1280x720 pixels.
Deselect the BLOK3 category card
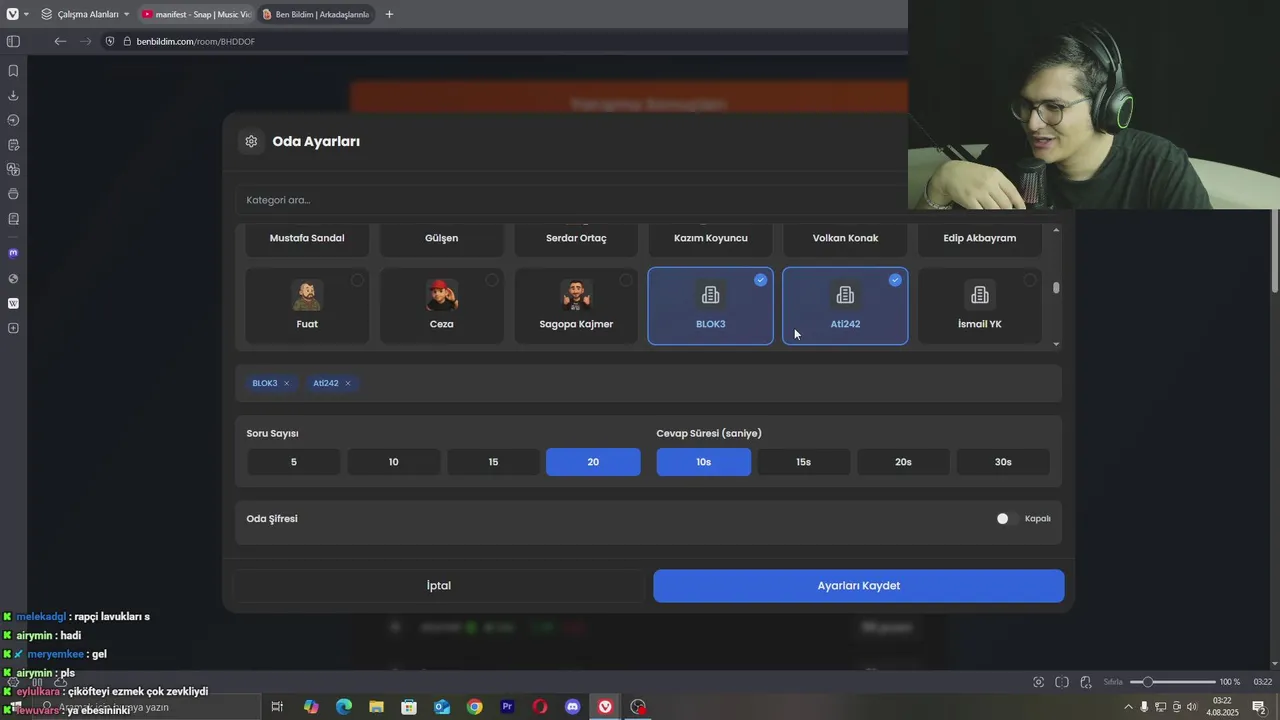(710, 306)
